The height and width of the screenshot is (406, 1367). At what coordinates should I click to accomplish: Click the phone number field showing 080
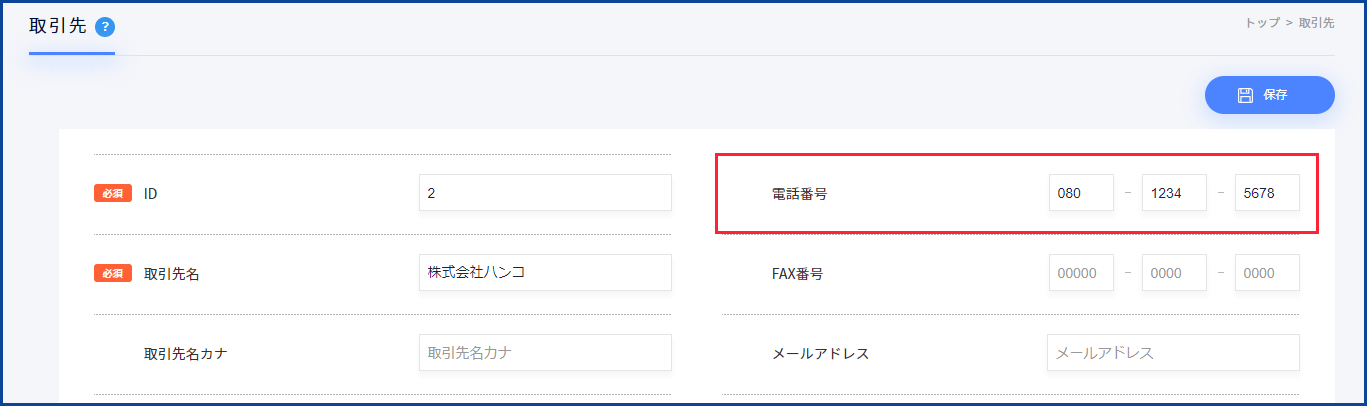pos(1081,193)
